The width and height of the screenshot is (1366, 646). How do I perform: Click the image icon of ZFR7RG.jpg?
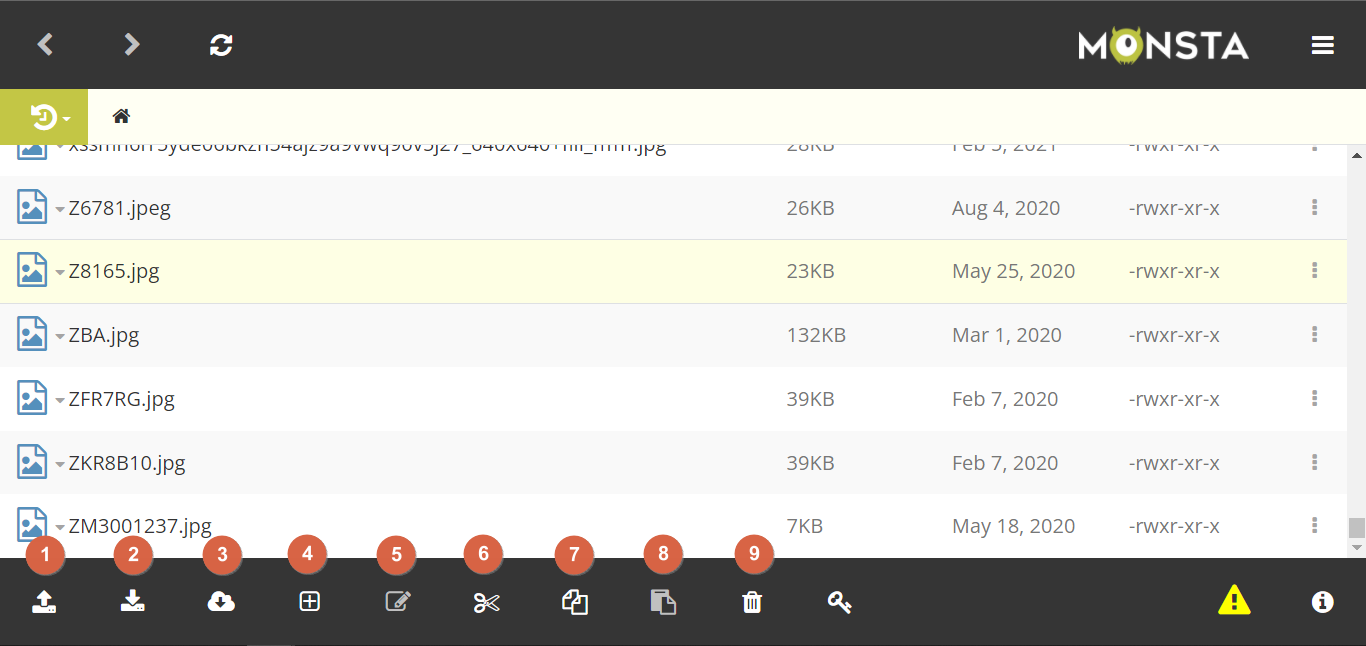pos(32,398)
